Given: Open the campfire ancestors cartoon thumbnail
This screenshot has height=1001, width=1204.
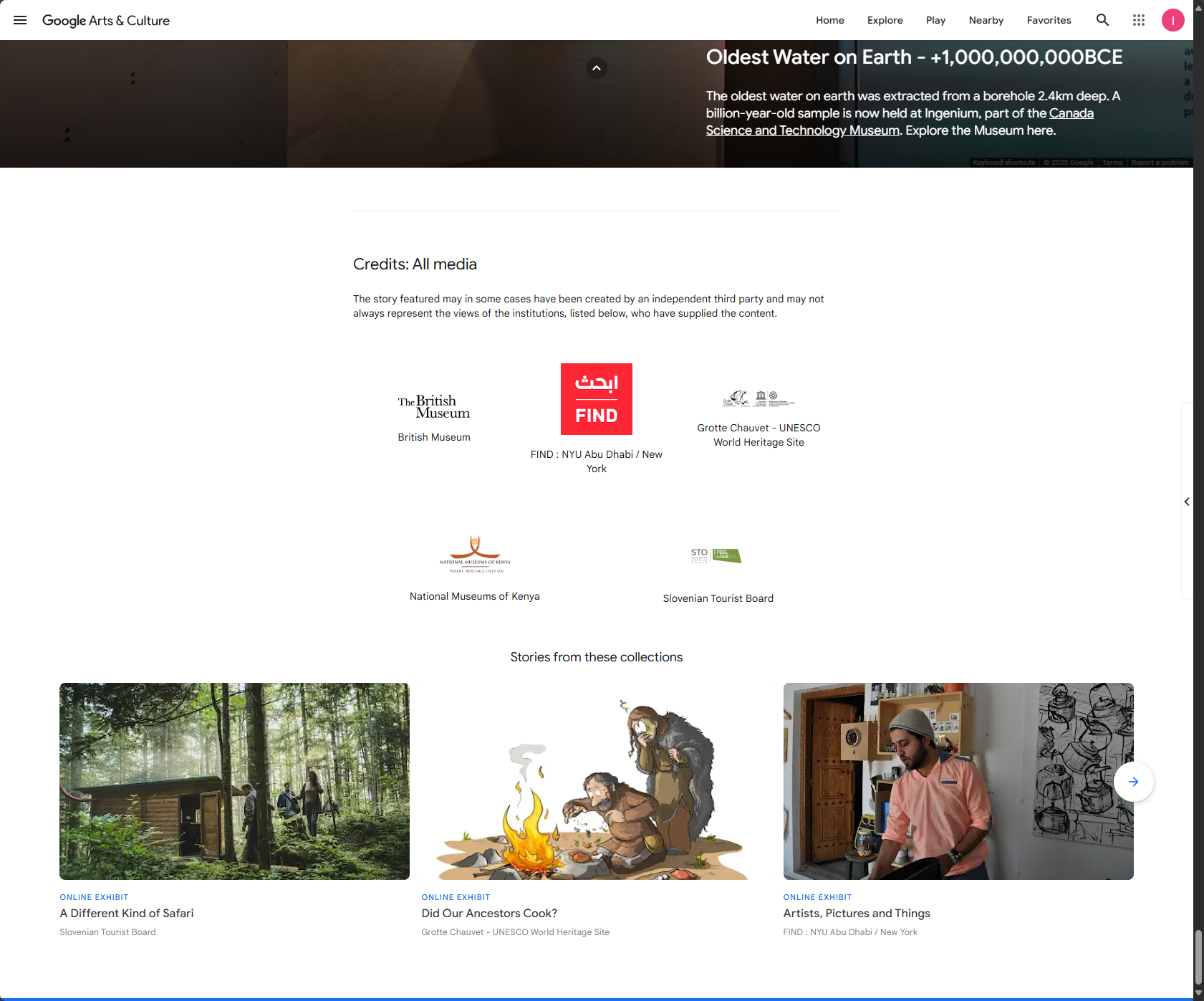Looking at the screenshot, I should coord(597,781).
